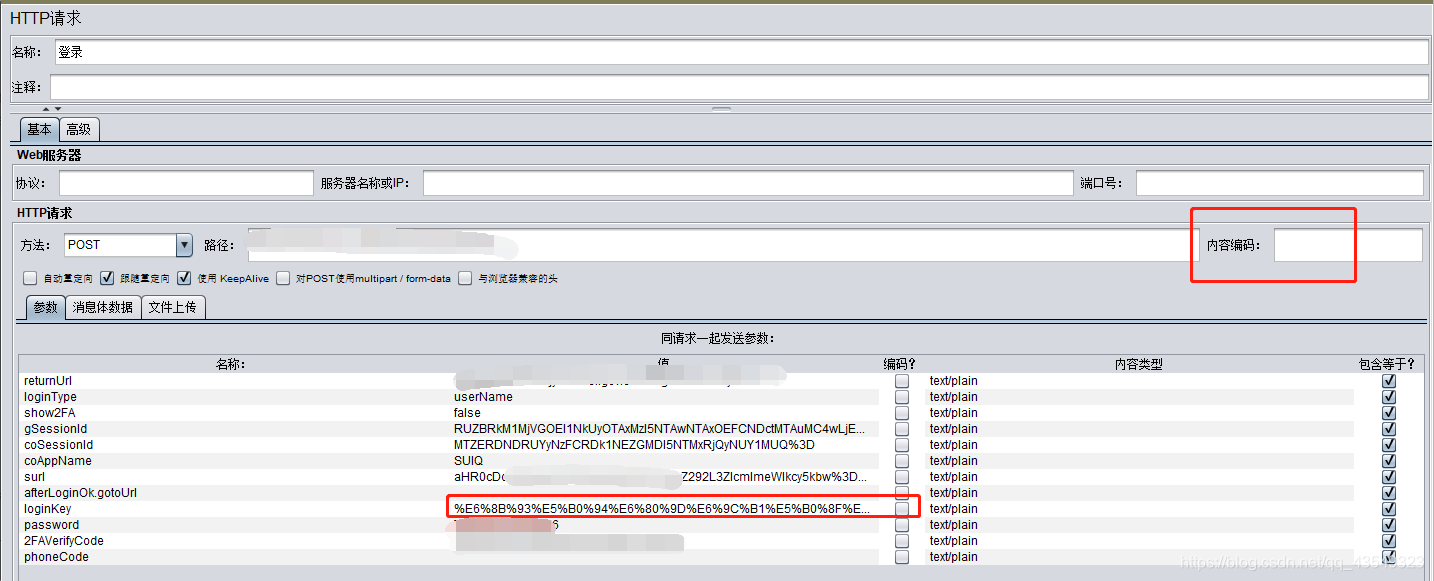This screenshot has width=1434, height=581.
Task: Check 与浏览器兼容的头
Action: (465, 278)
